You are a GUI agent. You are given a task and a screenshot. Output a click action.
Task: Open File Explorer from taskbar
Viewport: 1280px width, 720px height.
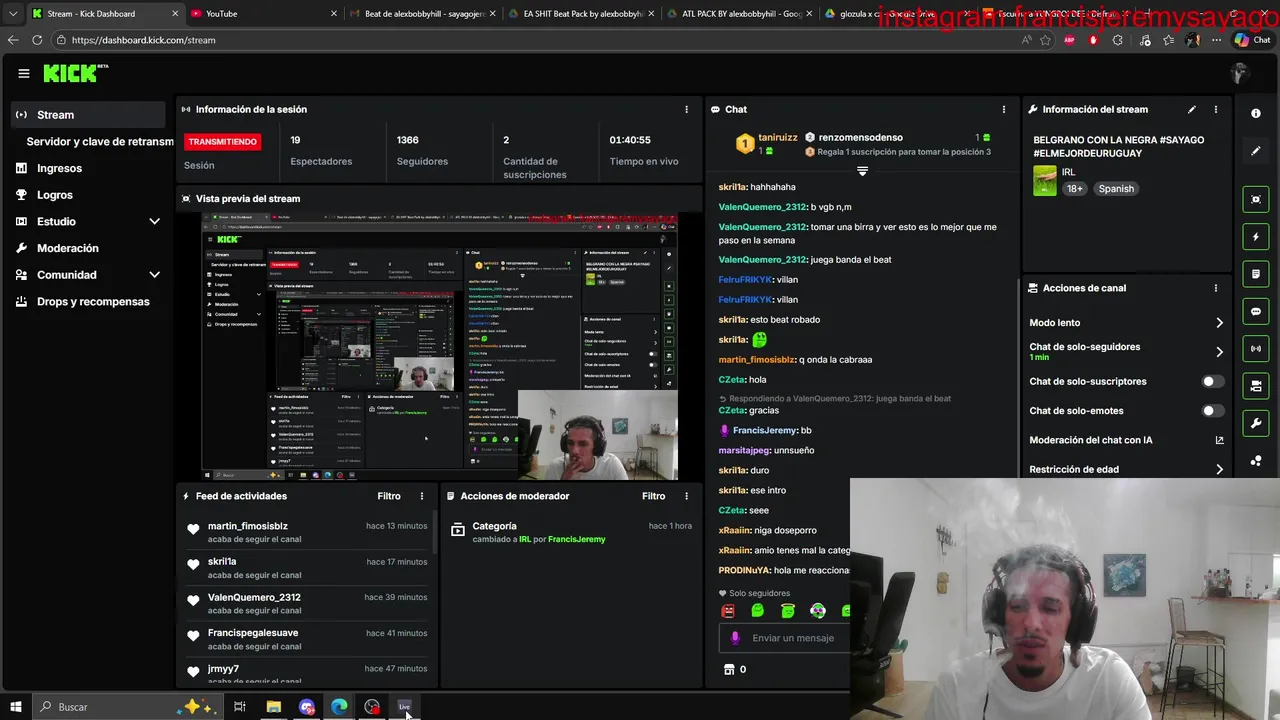click(x=273, y=707)
